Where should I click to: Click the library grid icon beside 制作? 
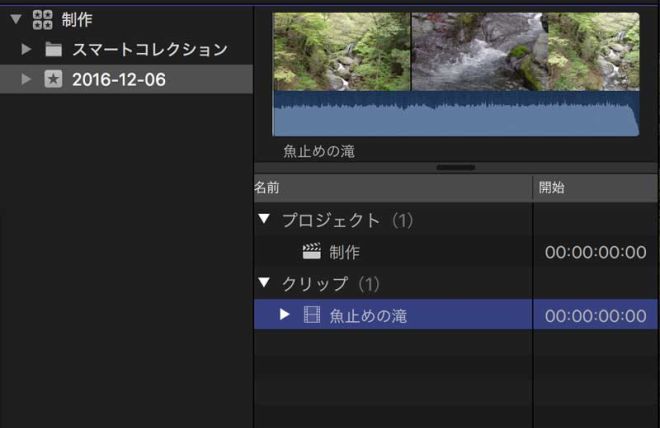pyautogui.click(x=43, y=19)
